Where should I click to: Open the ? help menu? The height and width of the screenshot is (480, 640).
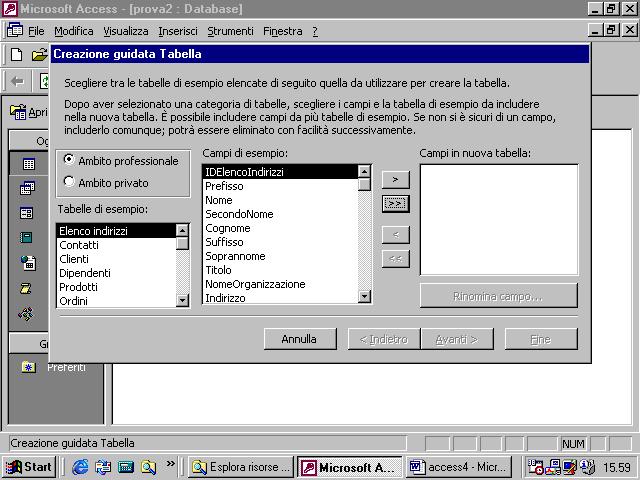(x=315, y=31)
